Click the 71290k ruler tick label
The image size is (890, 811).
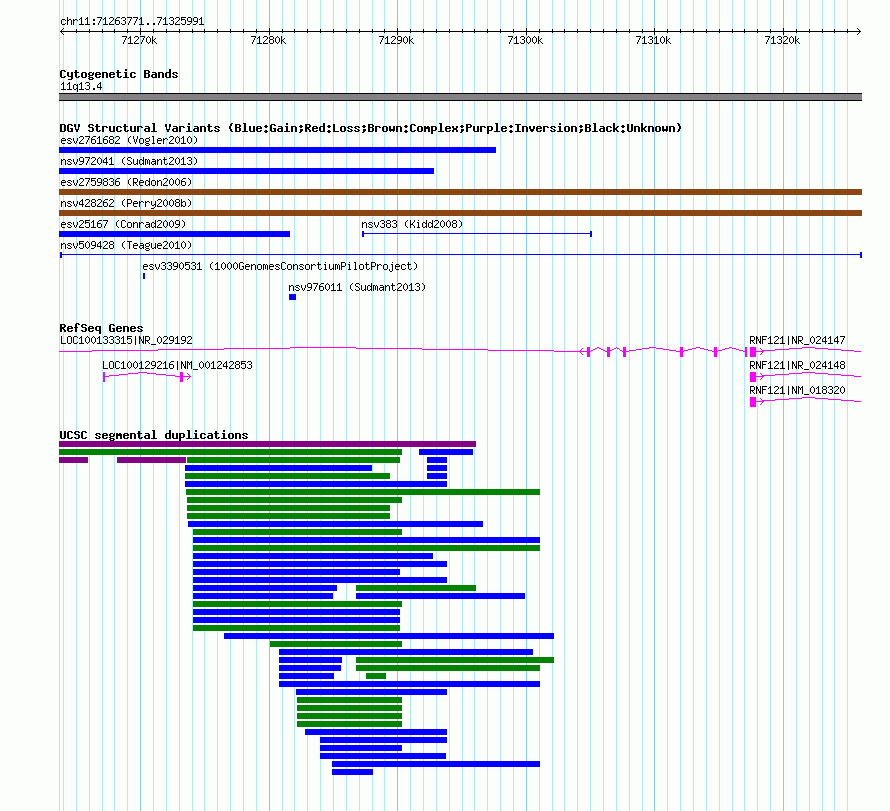(397, 40)
